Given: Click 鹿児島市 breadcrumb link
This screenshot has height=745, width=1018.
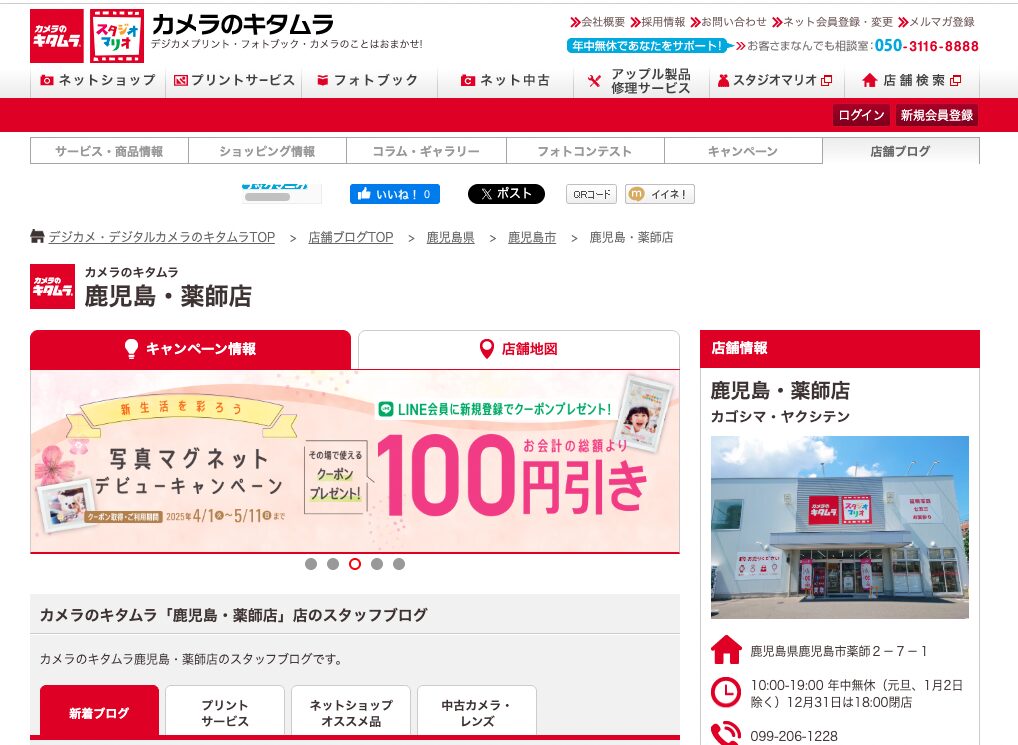Looking at the screenshot, I should [532, 238].
